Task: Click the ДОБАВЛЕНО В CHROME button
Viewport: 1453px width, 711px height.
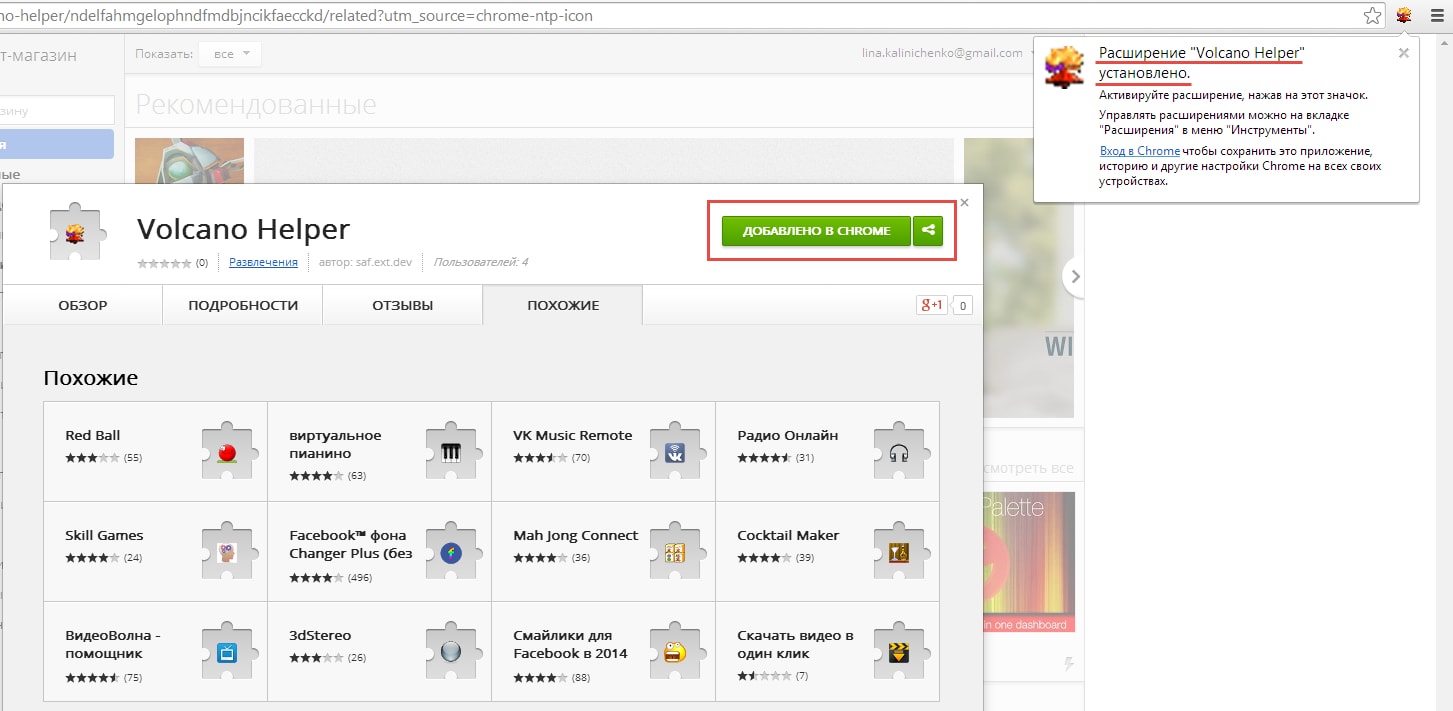Action: 815,231
